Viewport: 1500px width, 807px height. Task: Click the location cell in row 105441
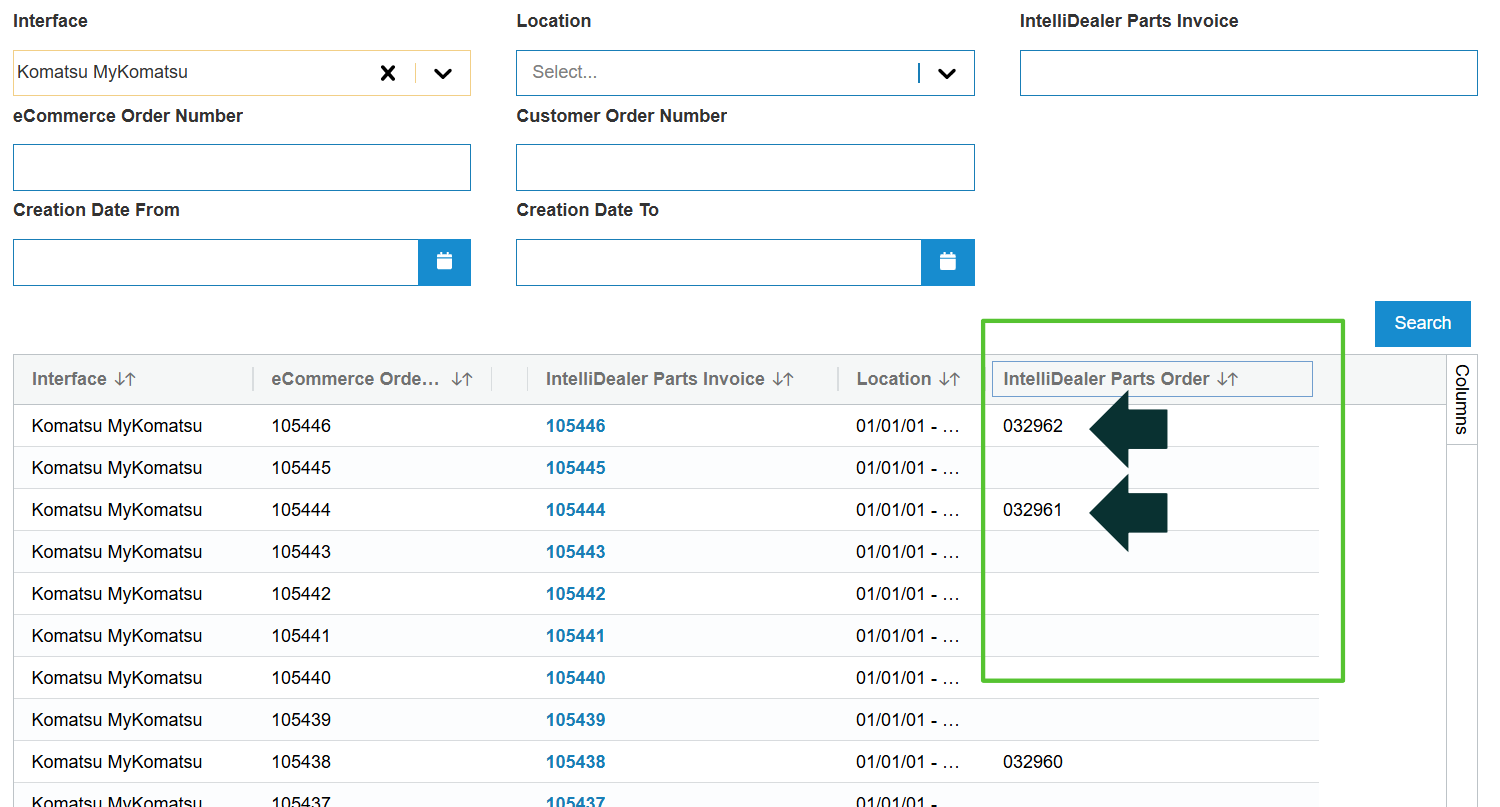[x=908, y=636]
